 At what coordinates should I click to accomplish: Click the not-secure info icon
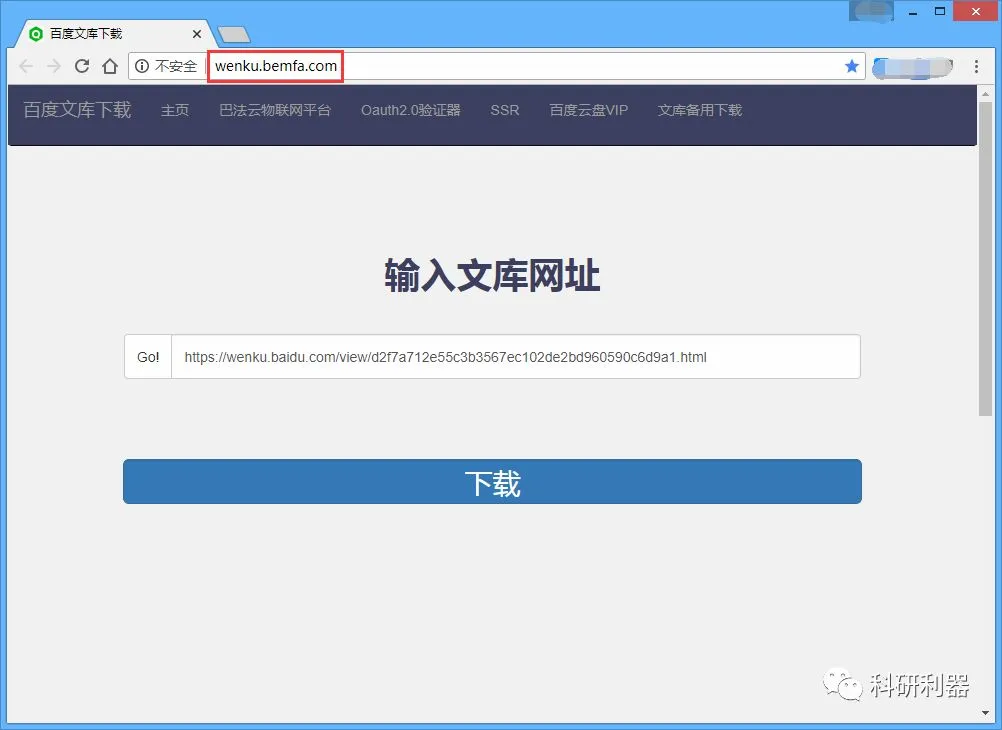[142, 66]
